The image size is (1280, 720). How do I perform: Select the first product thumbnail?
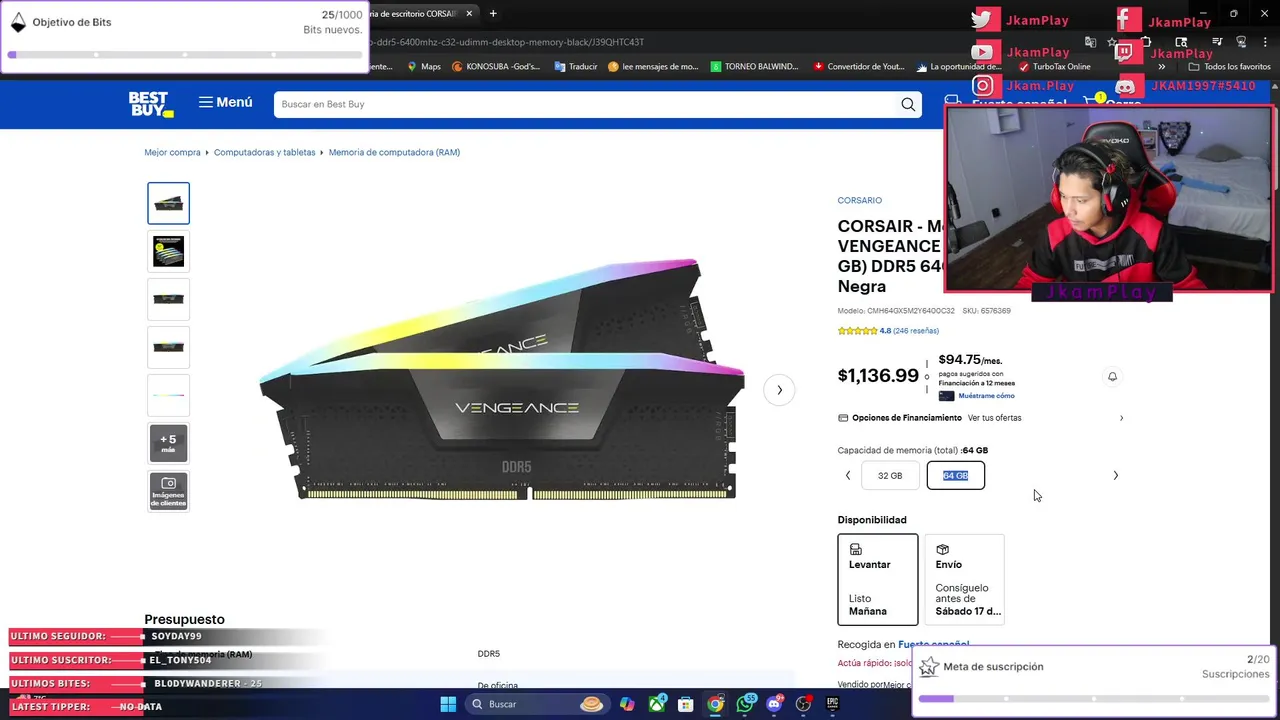(x=168, y=203)
